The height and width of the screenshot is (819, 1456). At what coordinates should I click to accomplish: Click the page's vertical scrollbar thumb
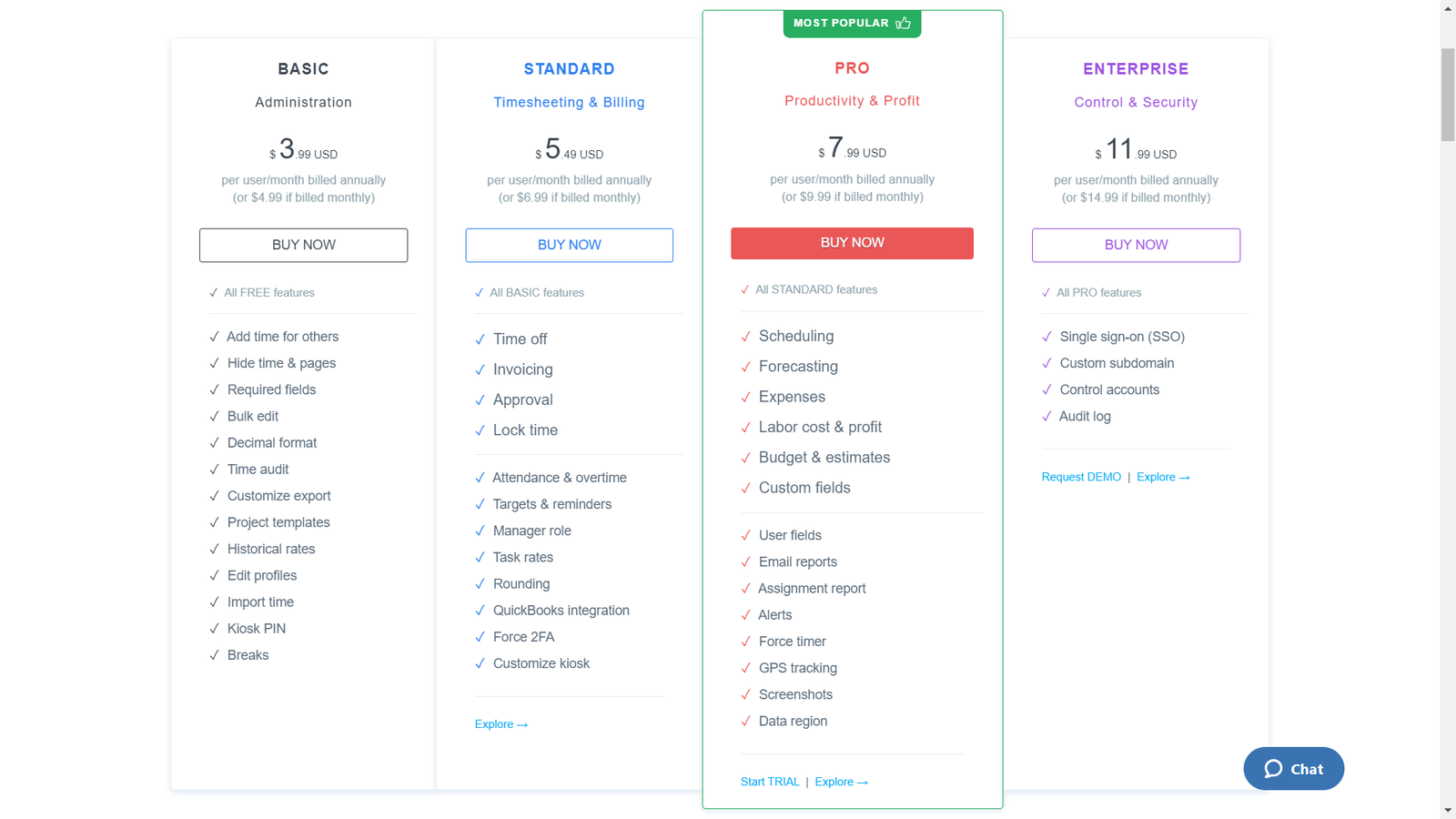coord(1448,95)
